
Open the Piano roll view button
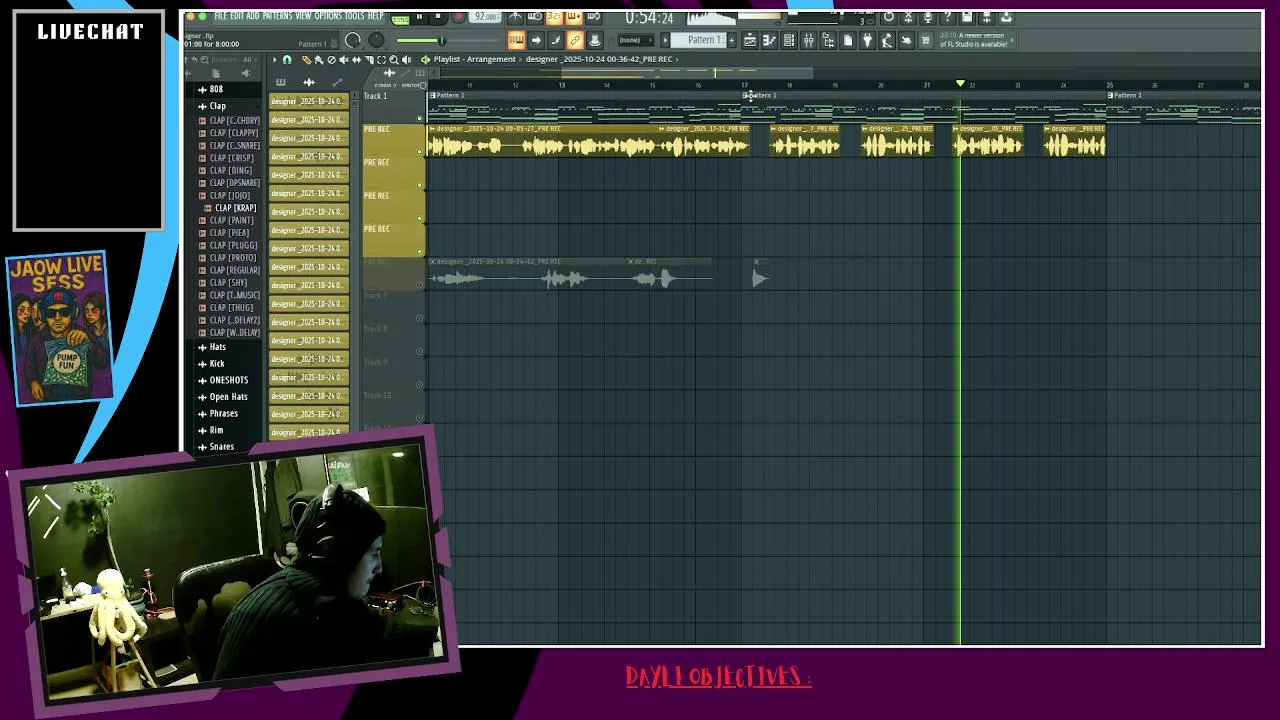[769, 40]
